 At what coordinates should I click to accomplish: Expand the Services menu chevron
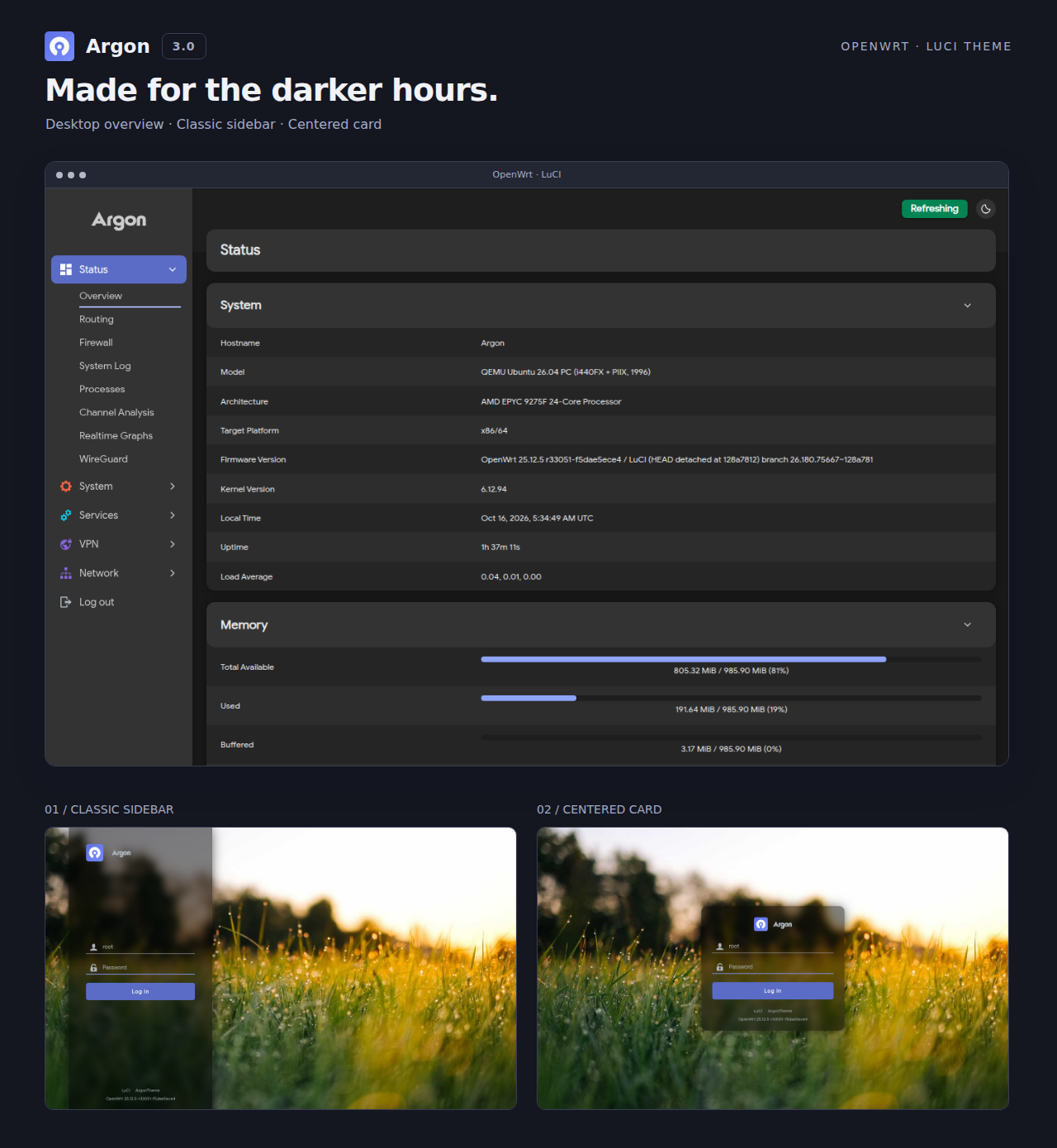pos(173,515)
